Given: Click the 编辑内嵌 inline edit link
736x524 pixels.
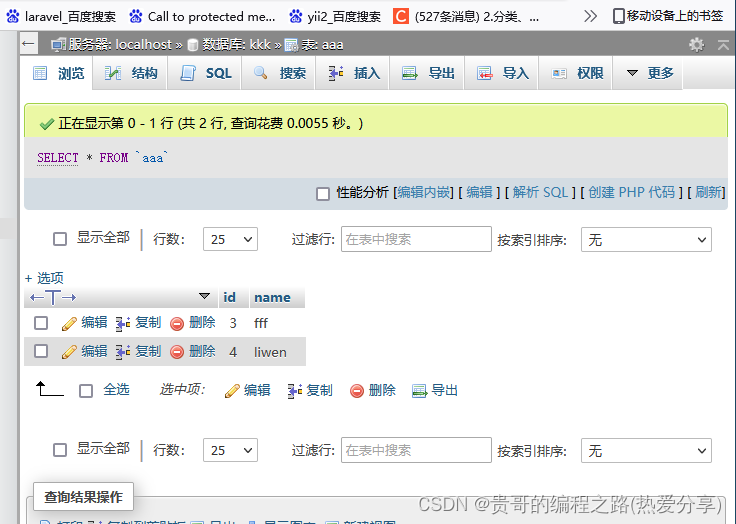Looking at the screenshot, I should (x=423, y=193).
